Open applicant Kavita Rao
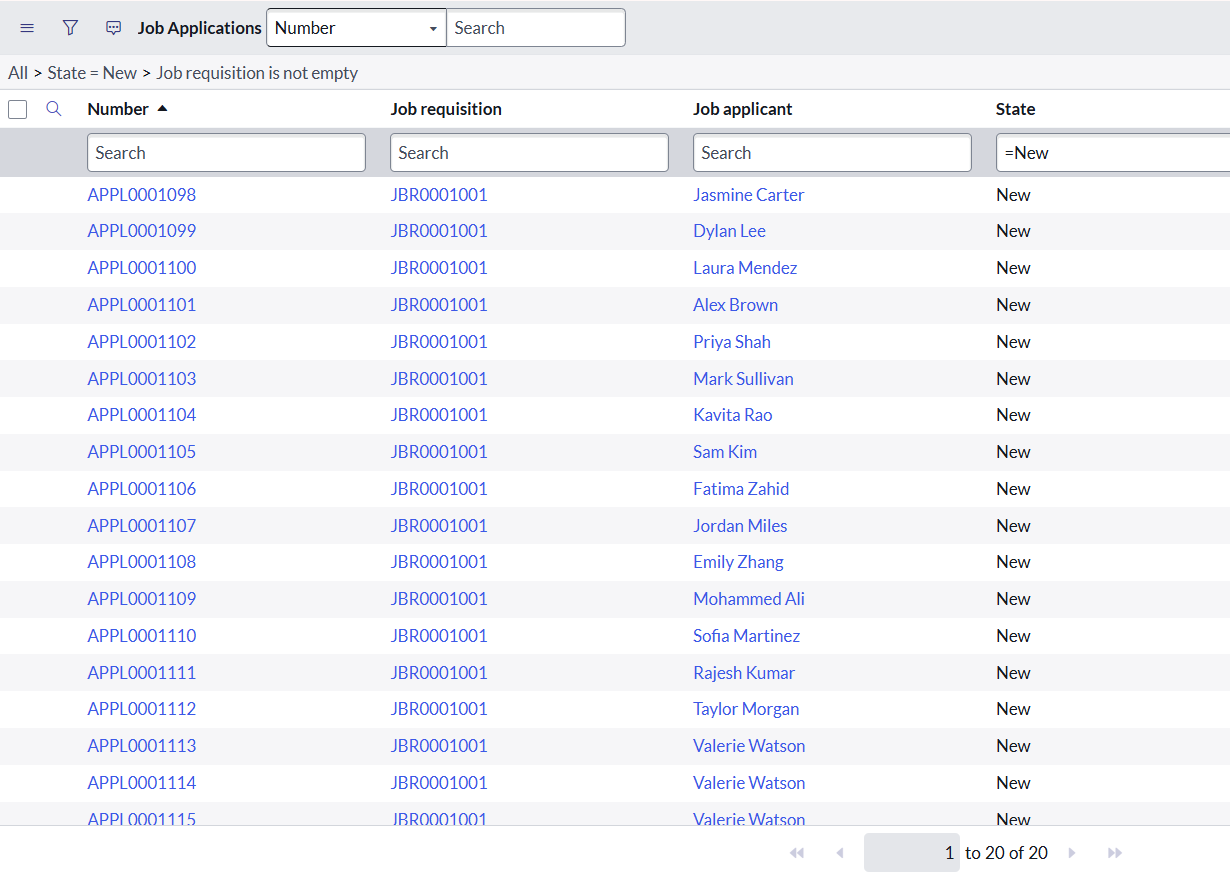Image resolution: width=1230 pixels, height=875 pixels. (733, 415)
